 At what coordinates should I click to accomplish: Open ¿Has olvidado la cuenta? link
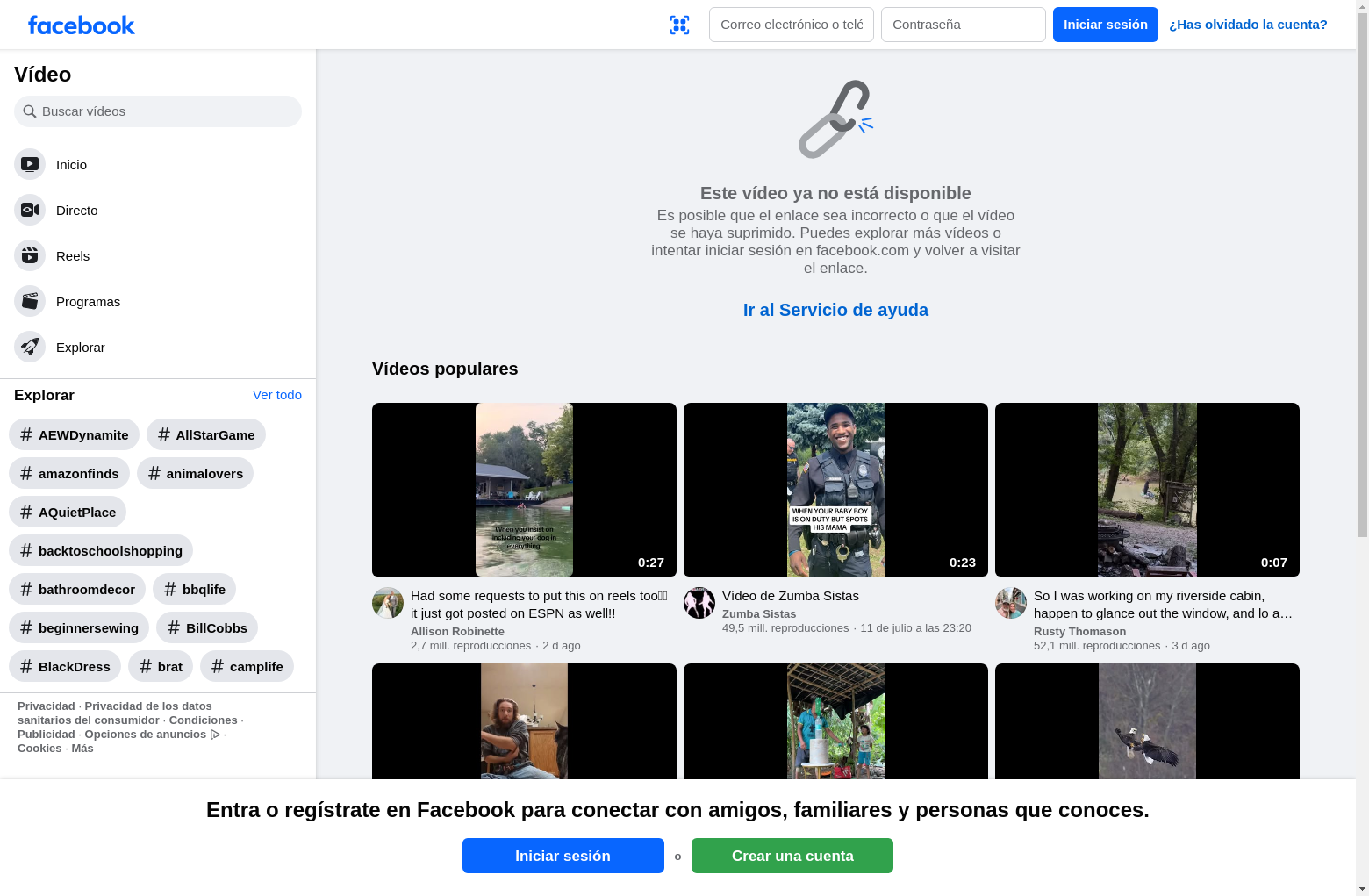pyautogui.click(x=1248, y=25)
